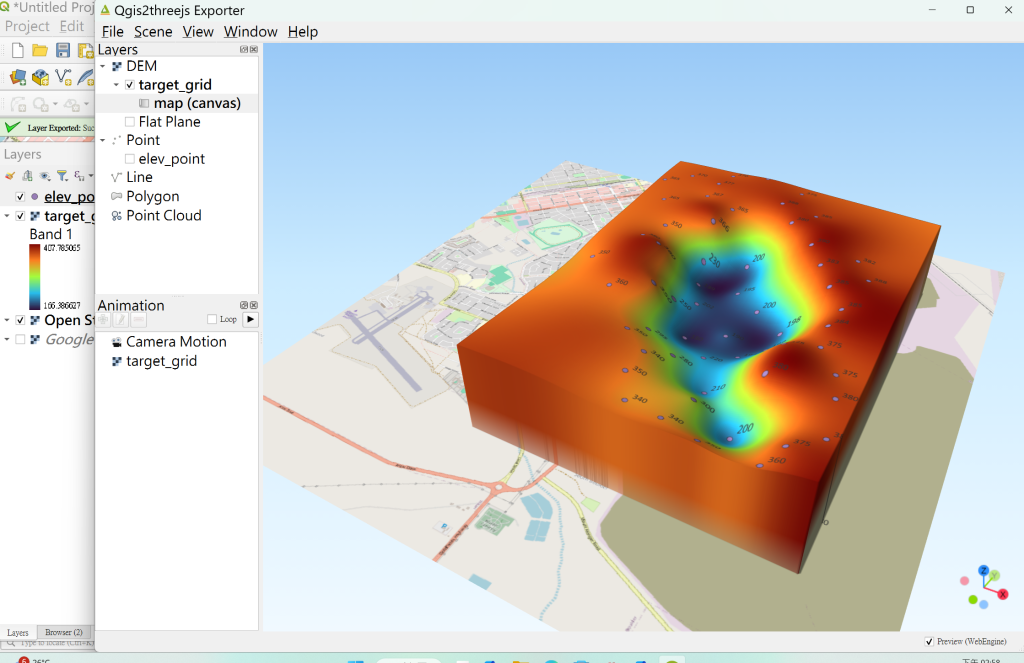Open dropdown arrow beside second digitizing icon
This screenshot has height=663, width=1024.
click(x=56, y=105)
